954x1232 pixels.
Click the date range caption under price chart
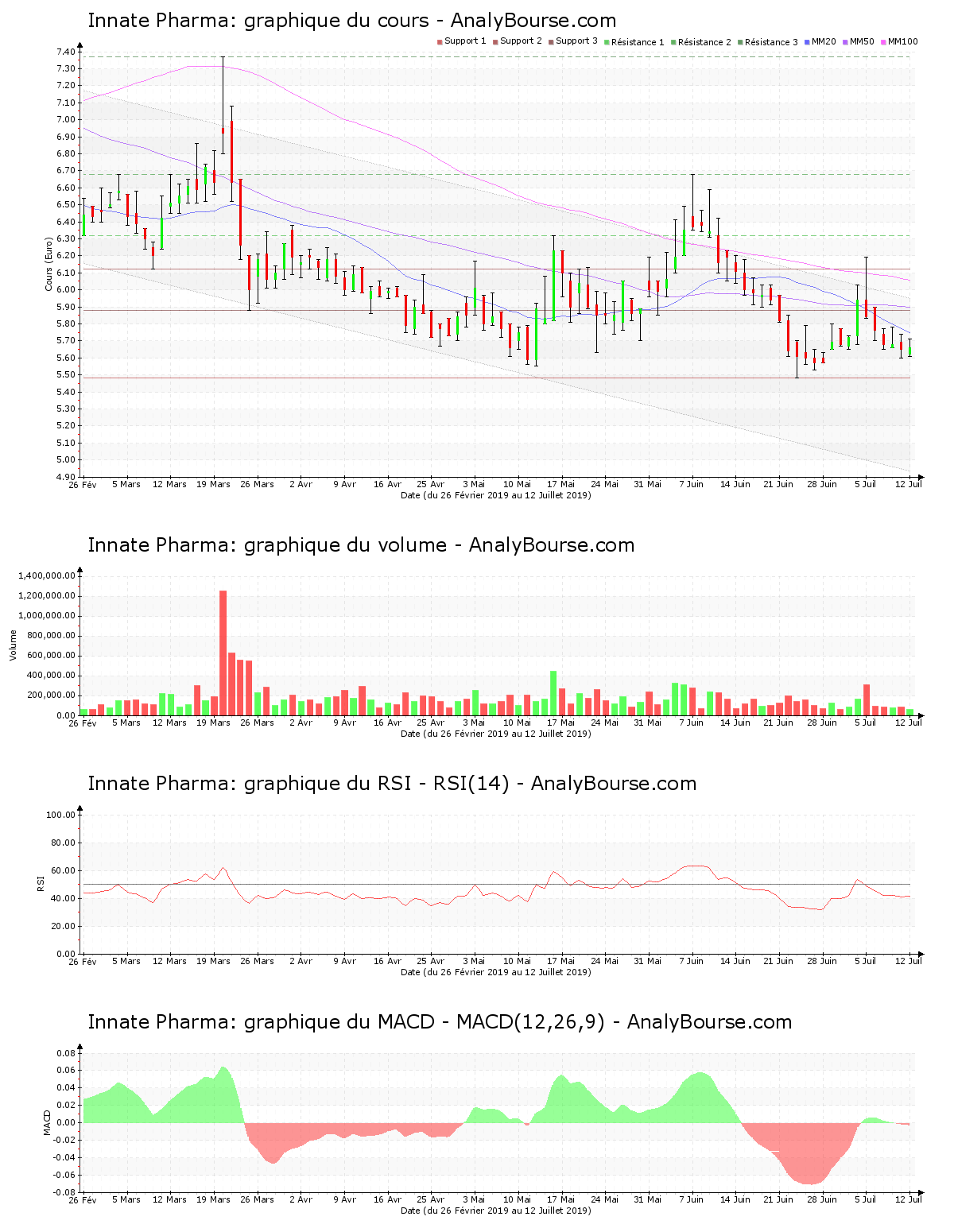point(496,495)
